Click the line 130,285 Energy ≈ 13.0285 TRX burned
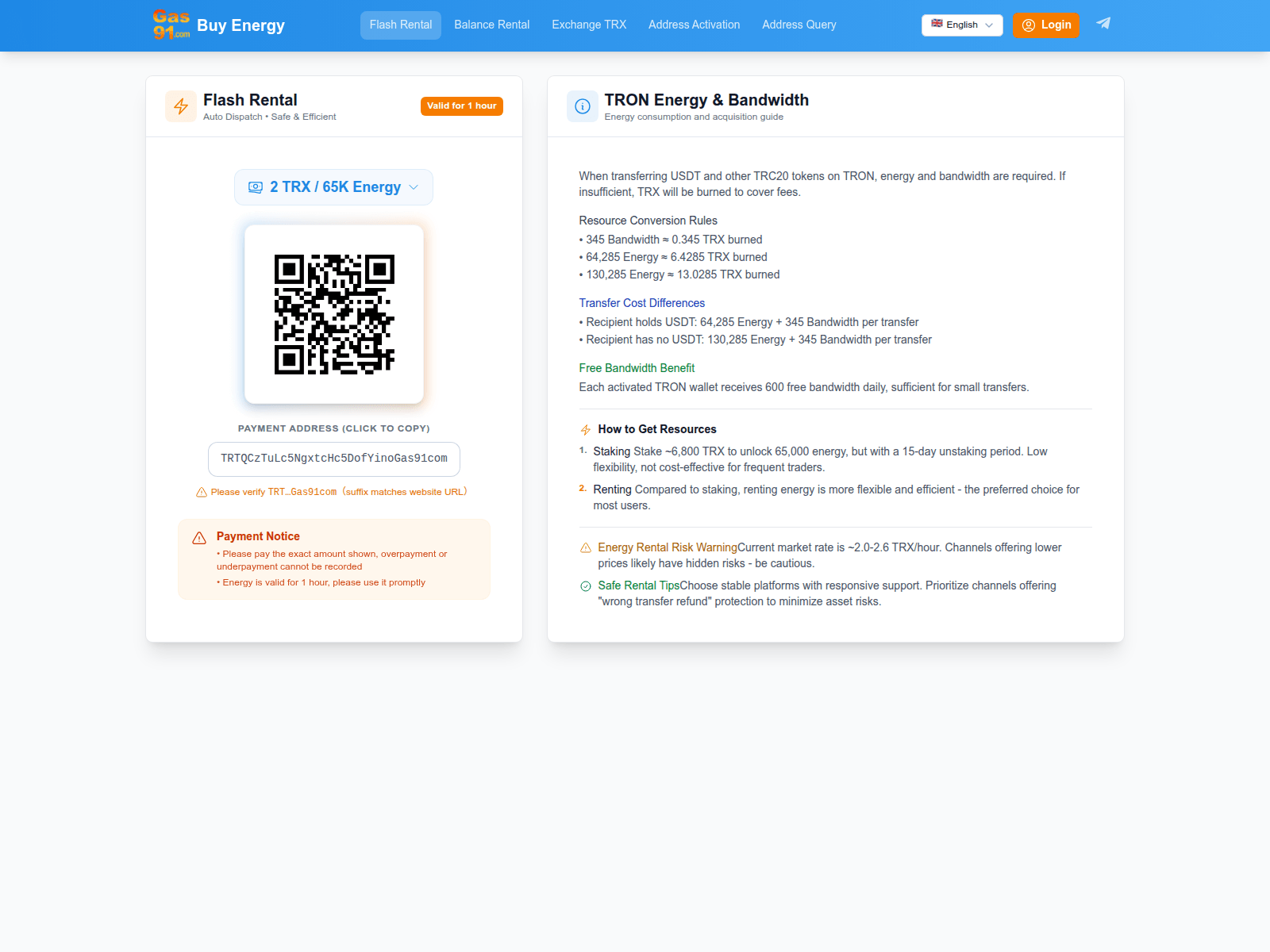The height and width of the screenshot is (952, 1270). pos(679,274)
